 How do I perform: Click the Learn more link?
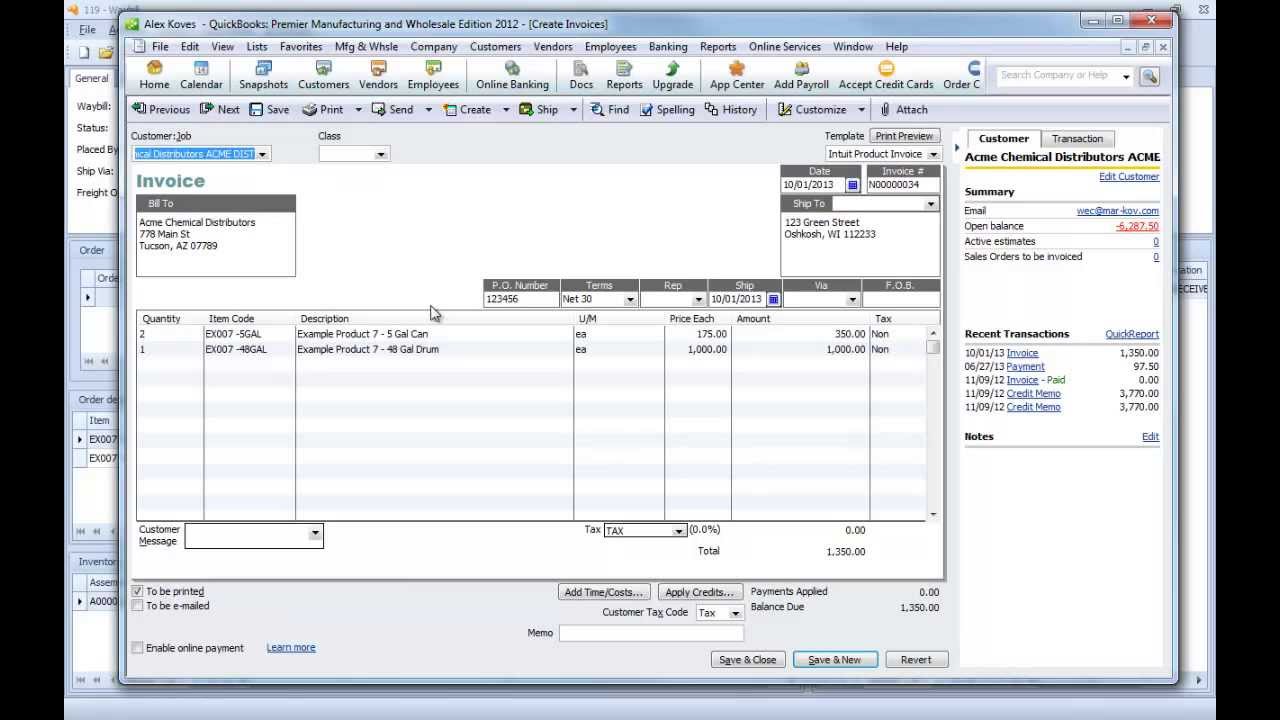coord(291,648)
